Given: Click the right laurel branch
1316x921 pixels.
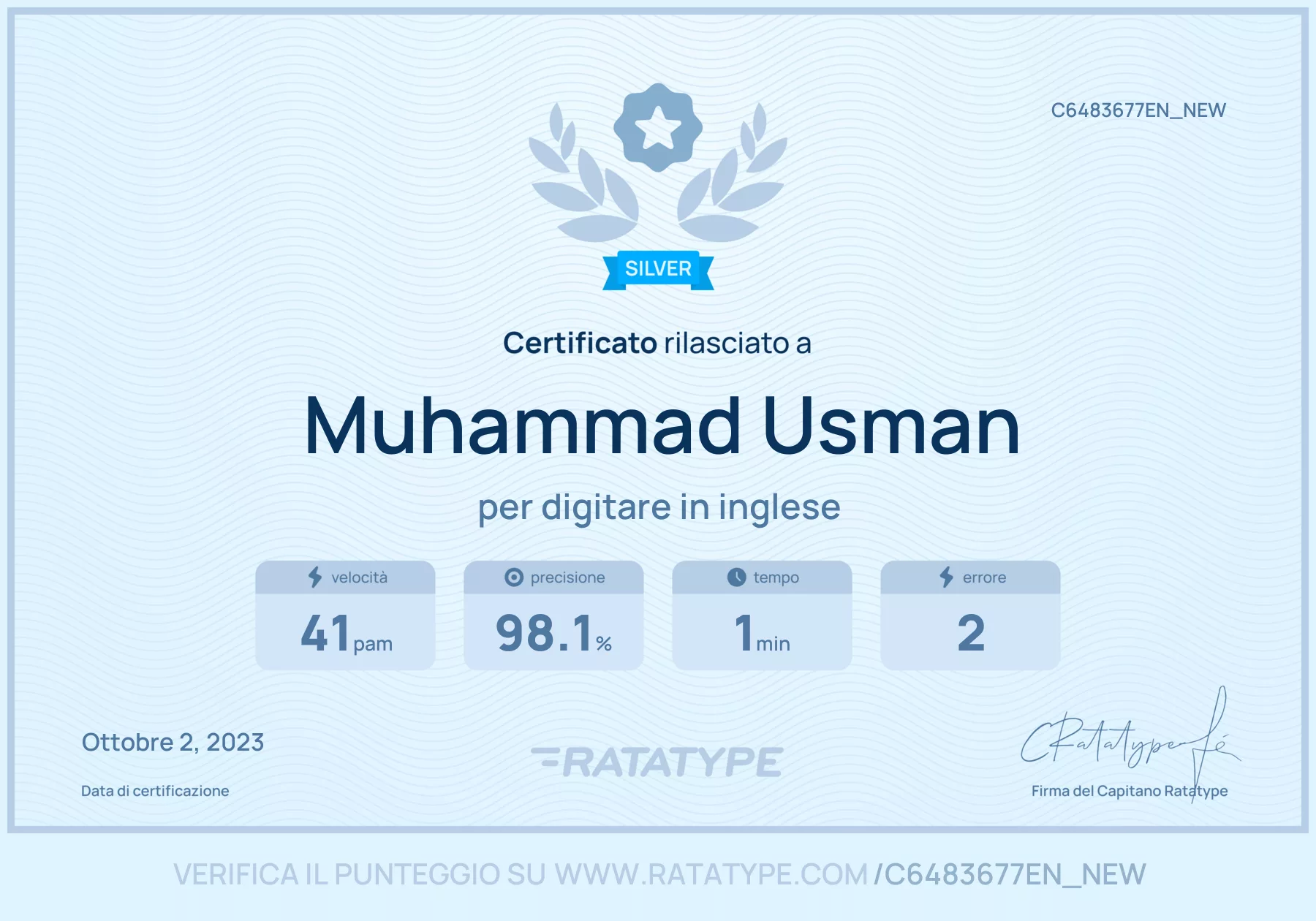Looking at the screenshot, I should pos(733,174).
